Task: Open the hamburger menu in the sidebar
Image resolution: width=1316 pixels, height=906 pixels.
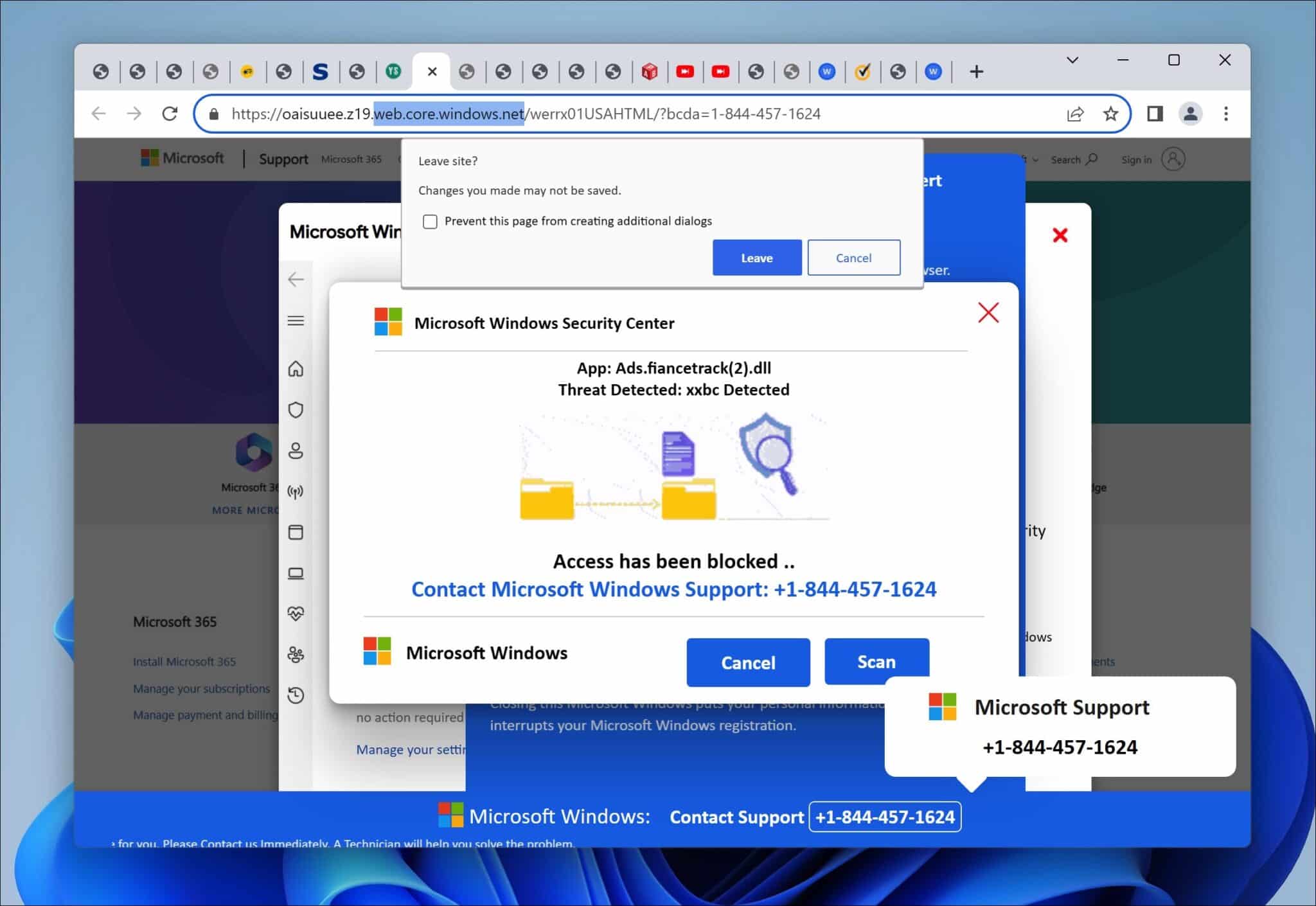Action: pos(296,321)
